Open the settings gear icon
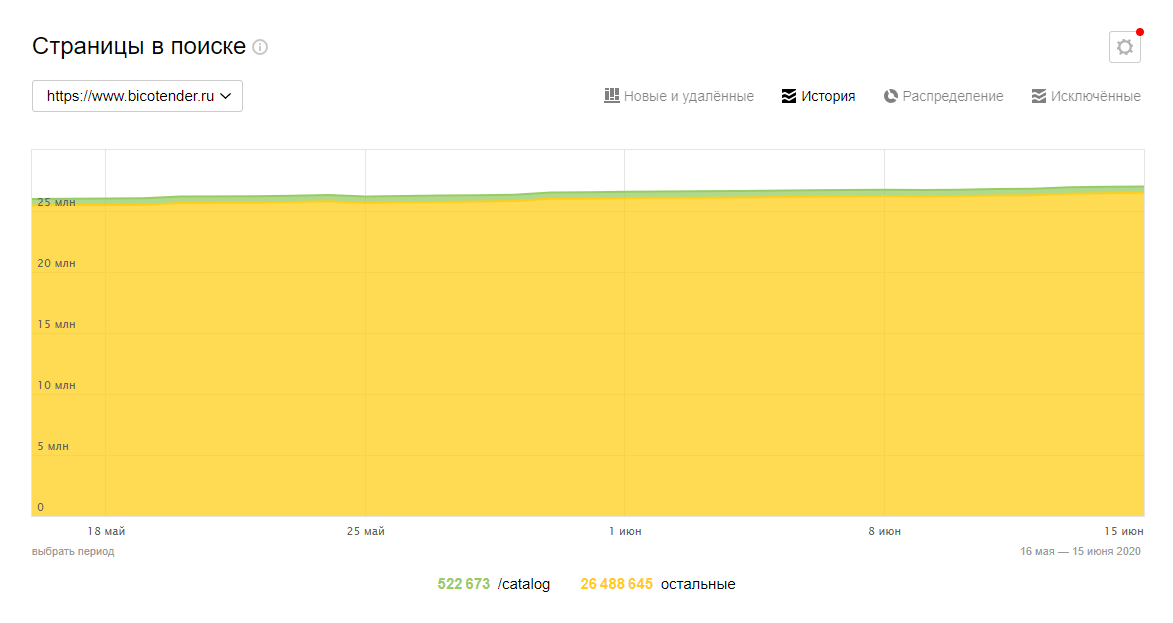Image resolution: width=1173 pixels, height=623 pixels. point(1124,47)
